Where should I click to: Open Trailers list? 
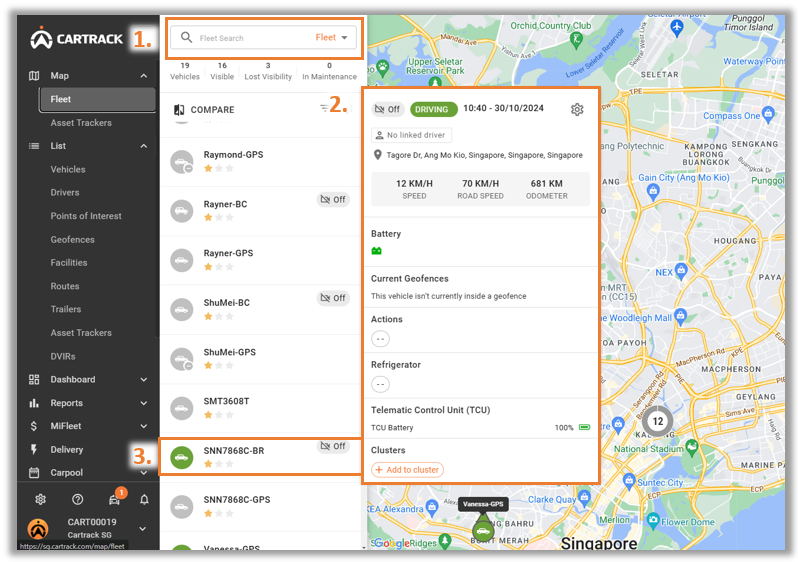pyautogui.click(x=66, y=309)
